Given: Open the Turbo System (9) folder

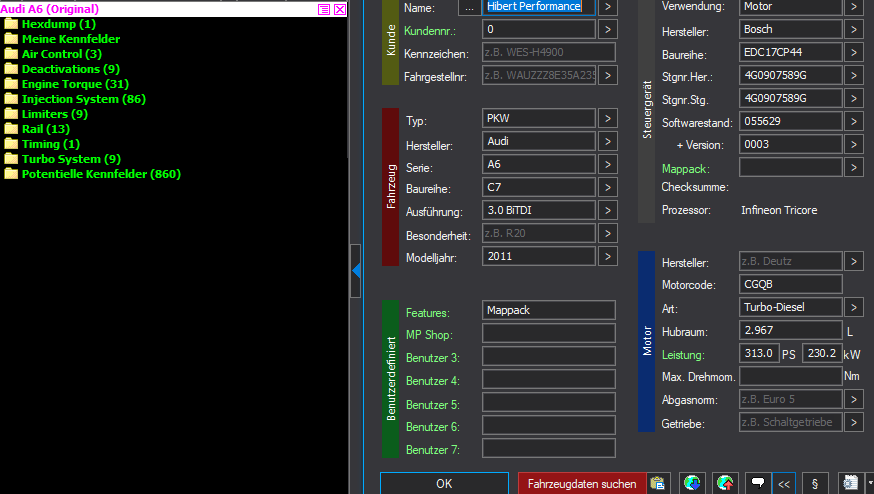Looking at the screenshot, I should tap(70, 159).
